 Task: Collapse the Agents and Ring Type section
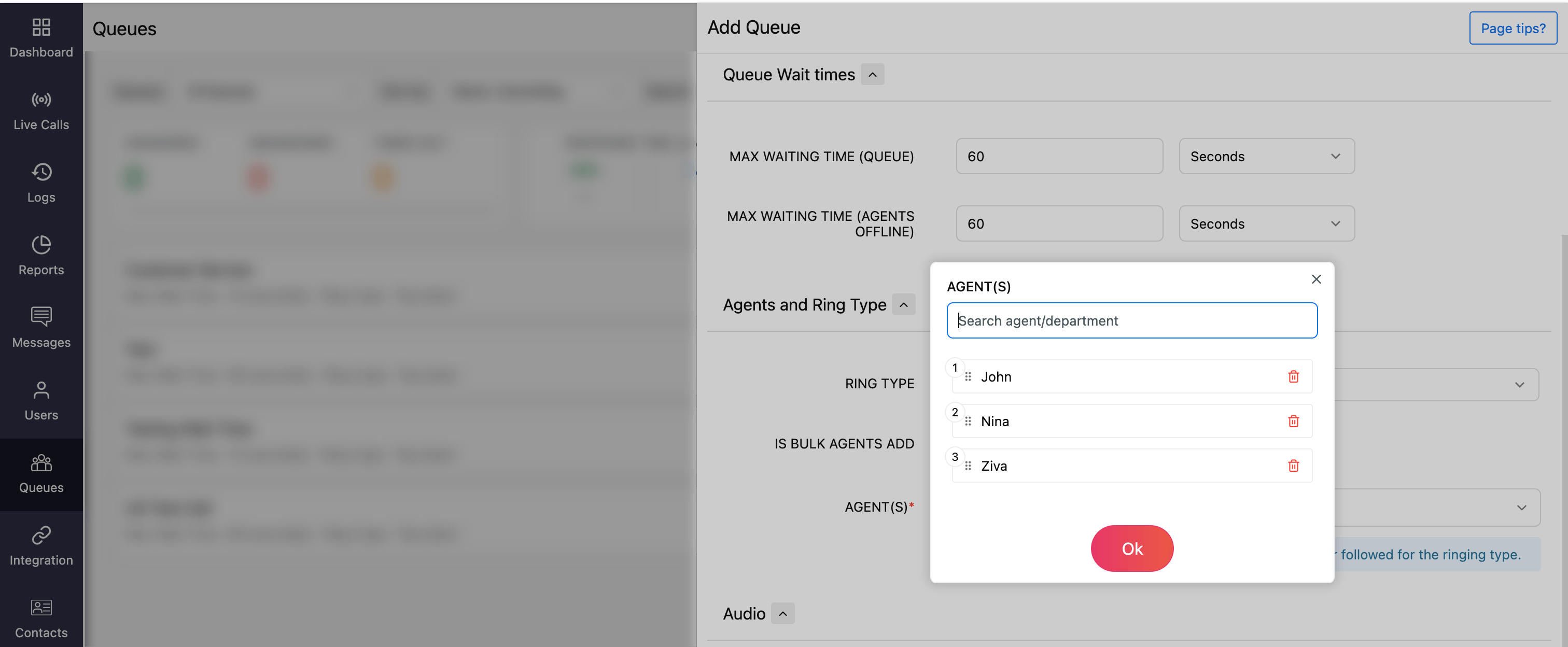pyautogui.click(x=903, y=305)
